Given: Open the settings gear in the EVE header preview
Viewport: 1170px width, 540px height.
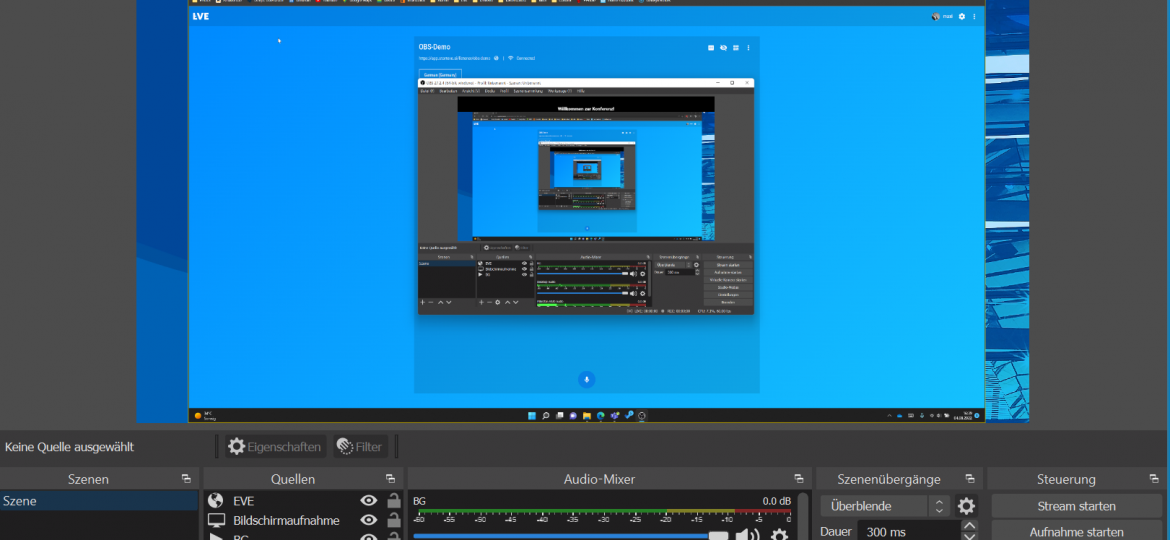Looking at the screenshot, I should point(962,16).
